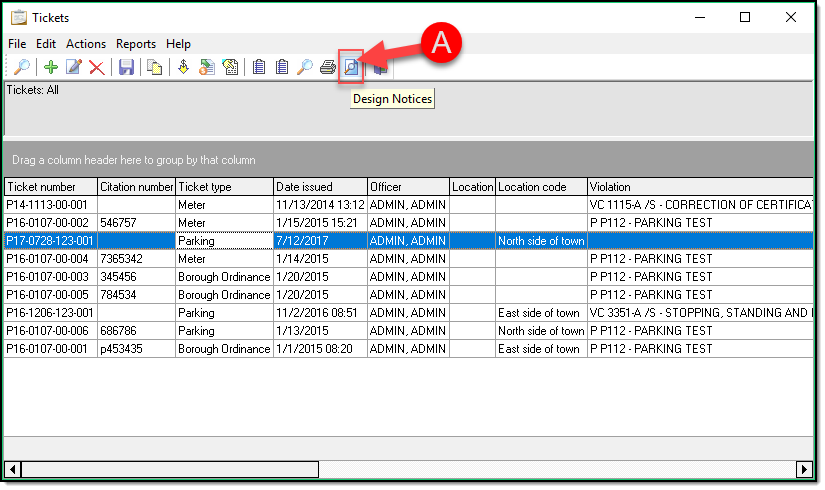Image resolution: width=825 pixels, height=490 pixels.
Task: Open Design Notices from the toolbar
Action: 351,67
